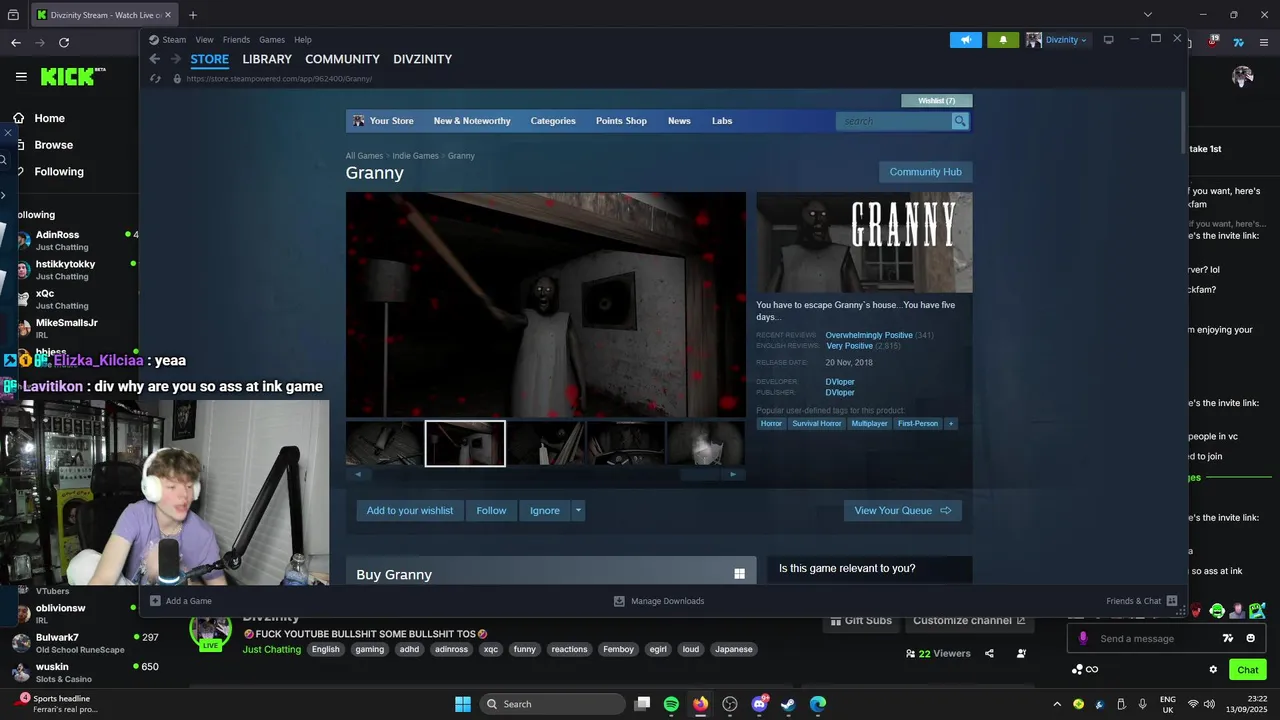This screenshot has width=1280, height=720.
Task: Enter Steam Big Picture mode
Action: (1108, 40)
